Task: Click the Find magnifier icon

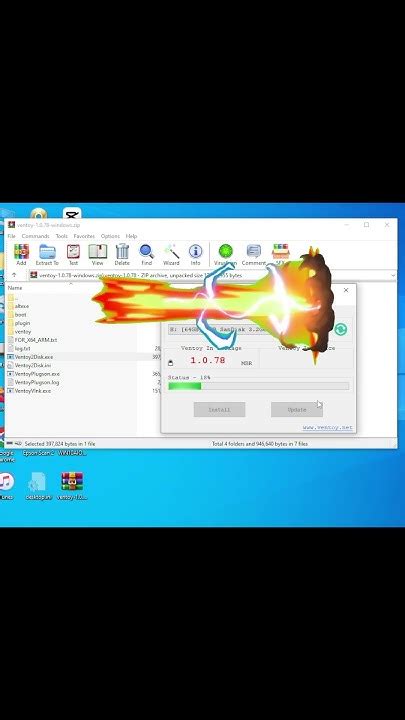Action: [146, 255]
